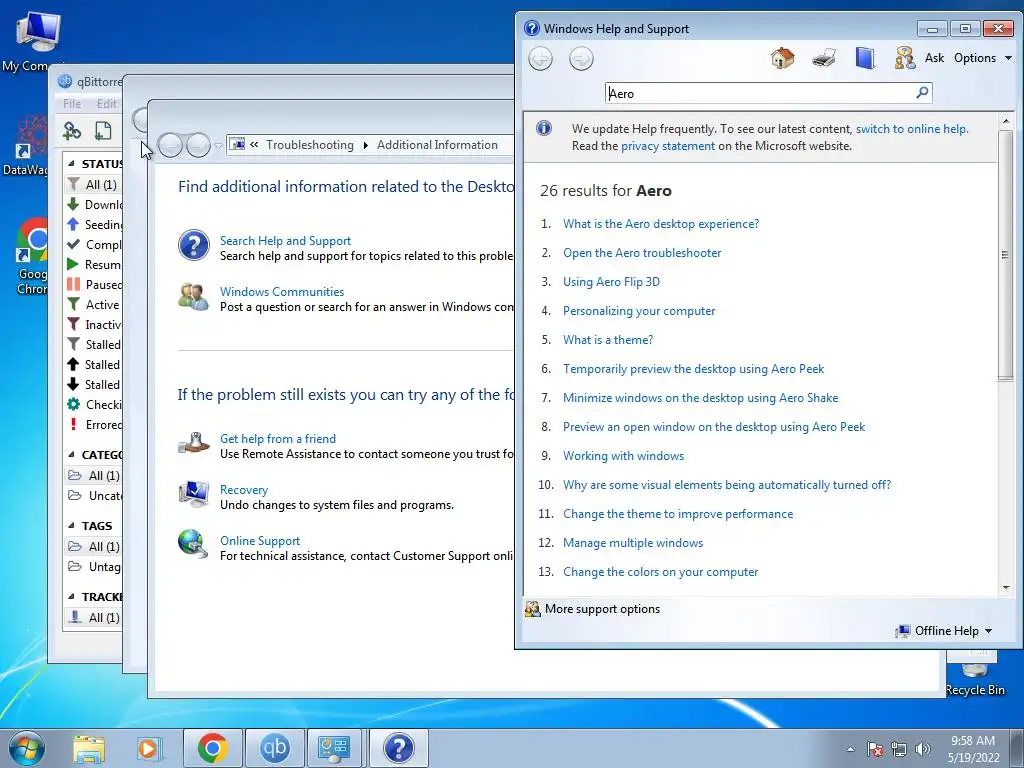Open Windows Explorer from the taskbar

(x=89, y=748)
